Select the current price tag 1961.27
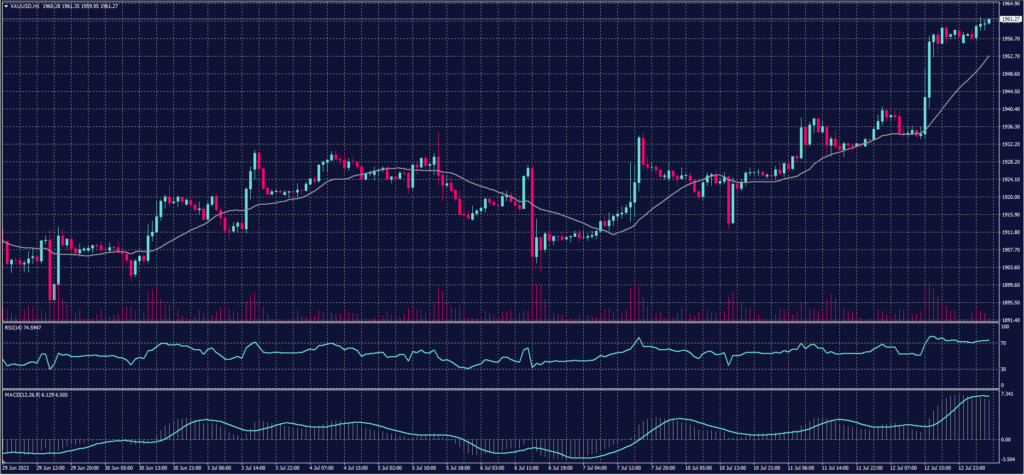Viewport: 1024px width, 475px height. [x=1009, y=18]
